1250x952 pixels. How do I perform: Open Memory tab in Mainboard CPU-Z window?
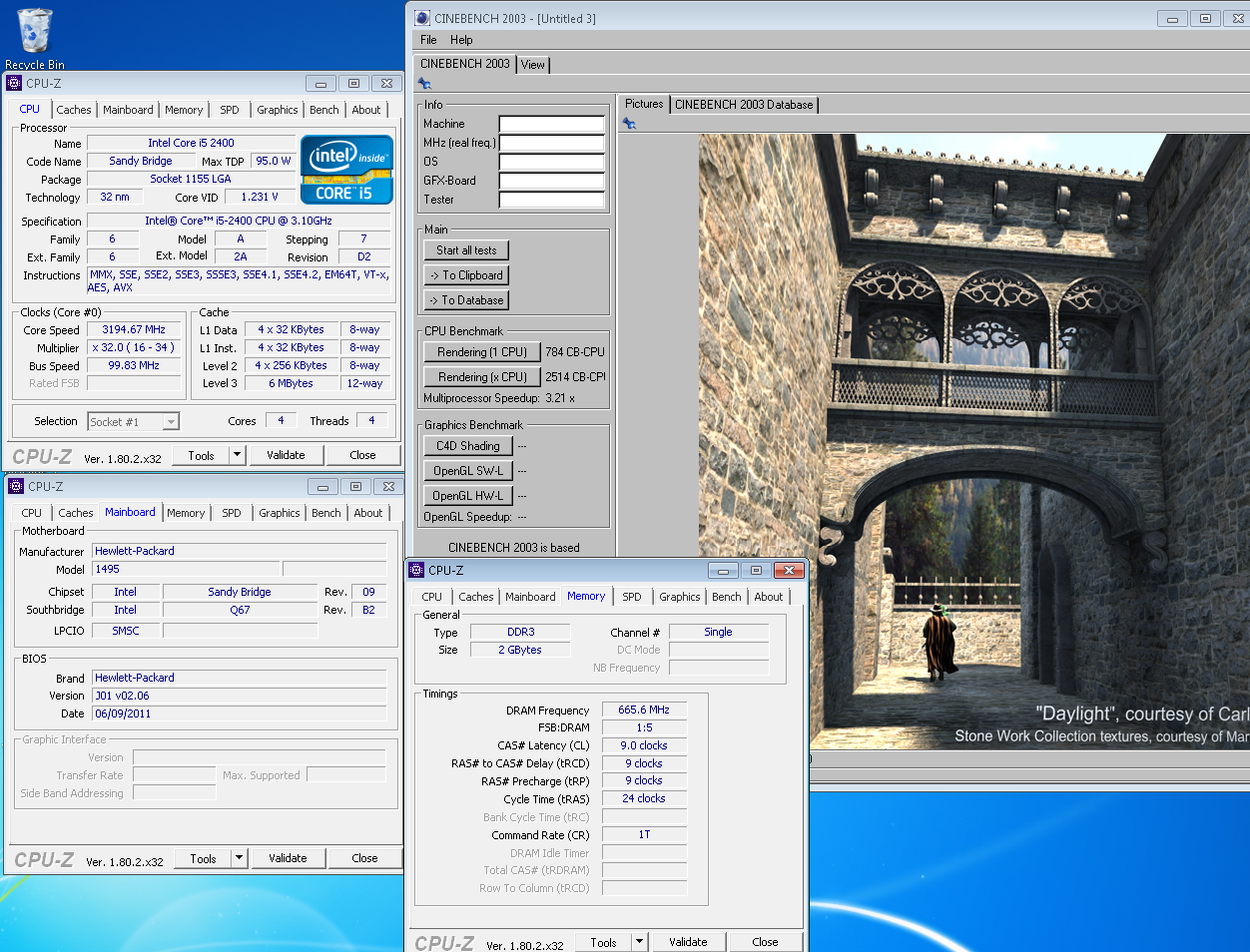click(186, 513)
